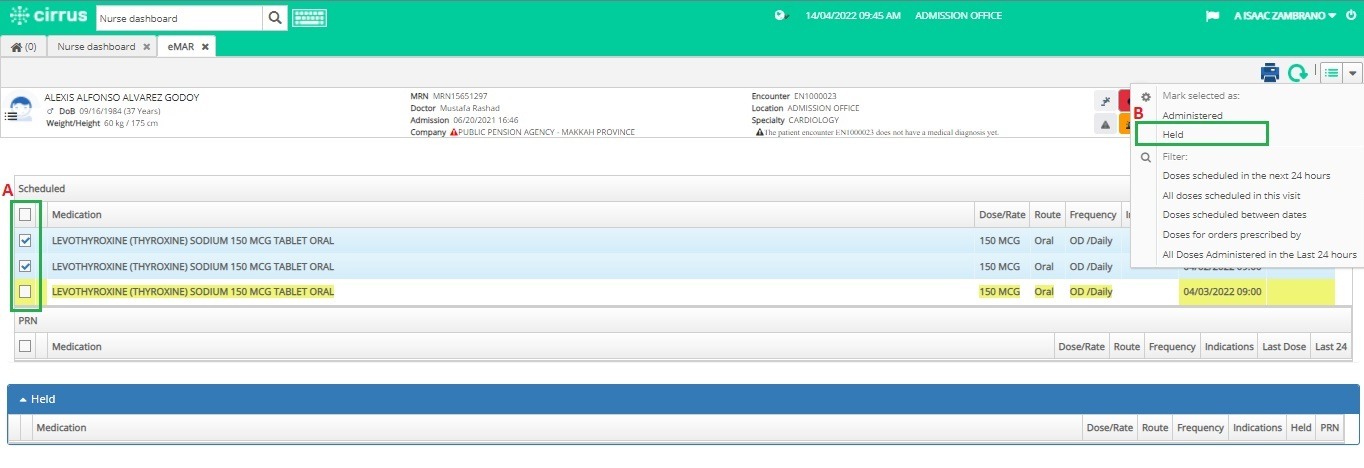Filter doses scheduled in next 24 hours
Screen dimensions: 1364x468
[x=1246, y=175]
